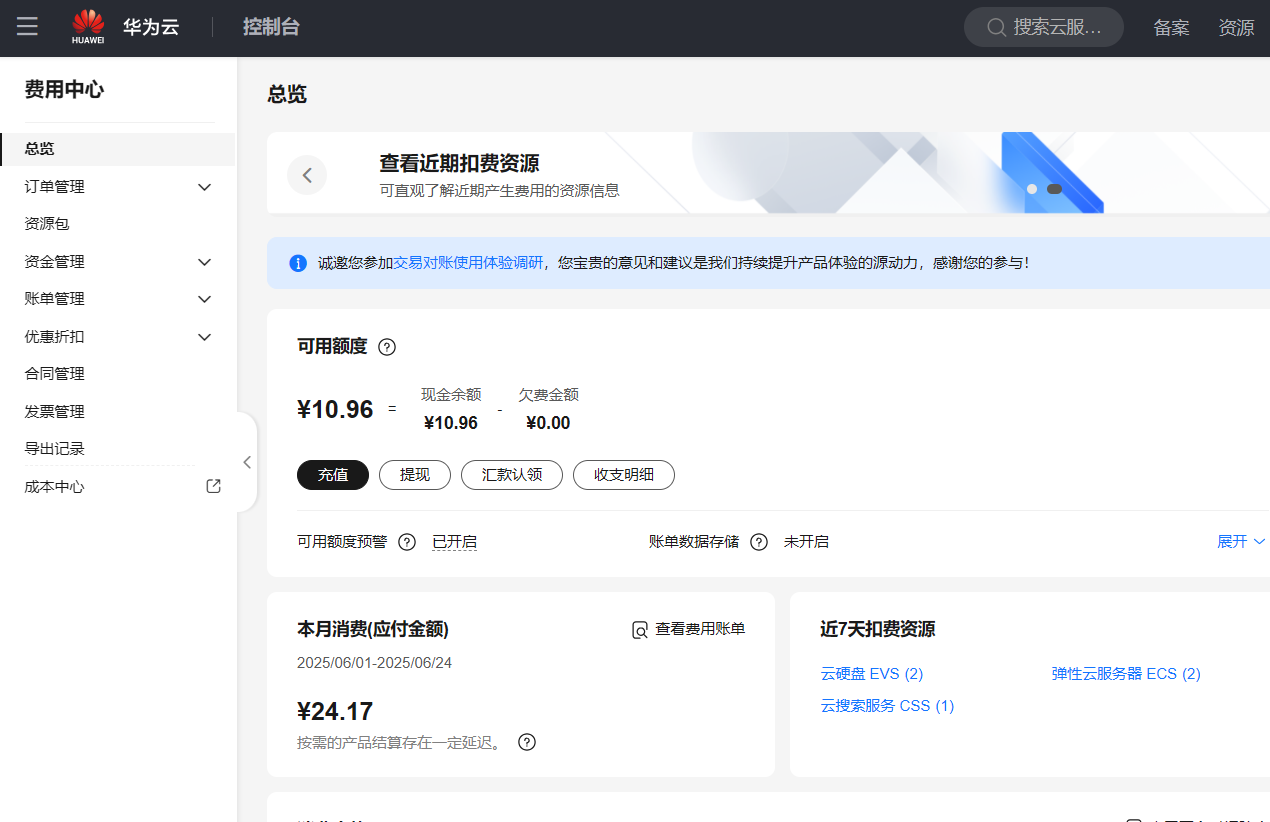Click the 2025/06/01-2025/06/24 date range

[x=375, y=663]
